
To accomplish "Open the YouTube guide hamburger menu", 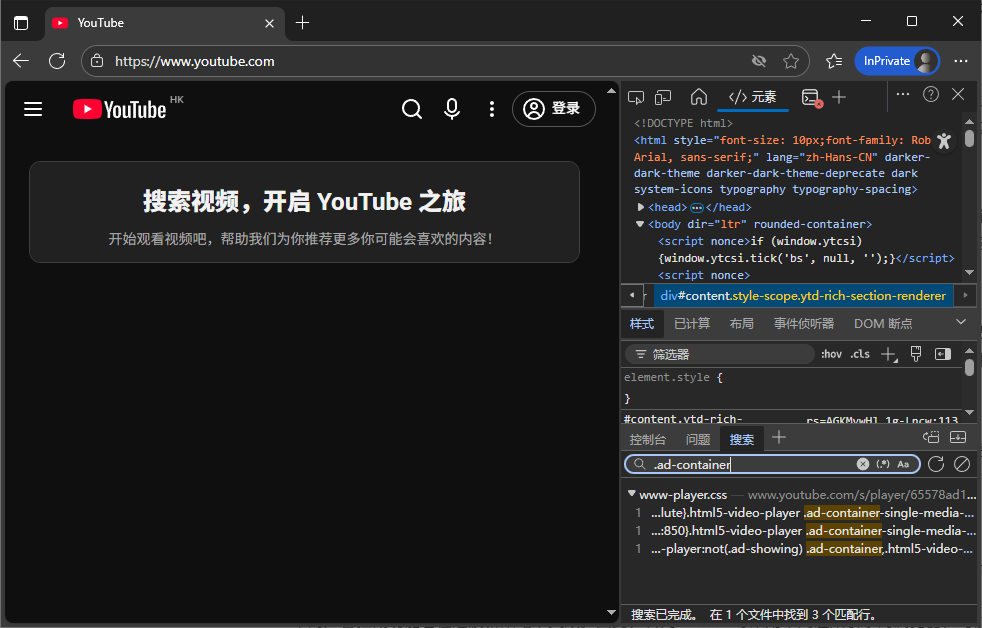I will point(33,108).
